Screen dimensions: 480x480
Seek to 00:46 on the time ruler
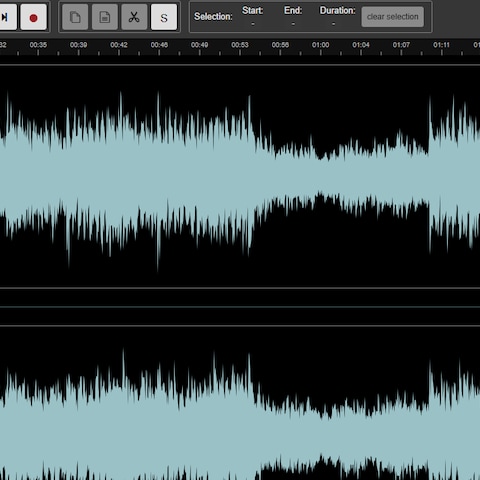(x=159, y=45)
